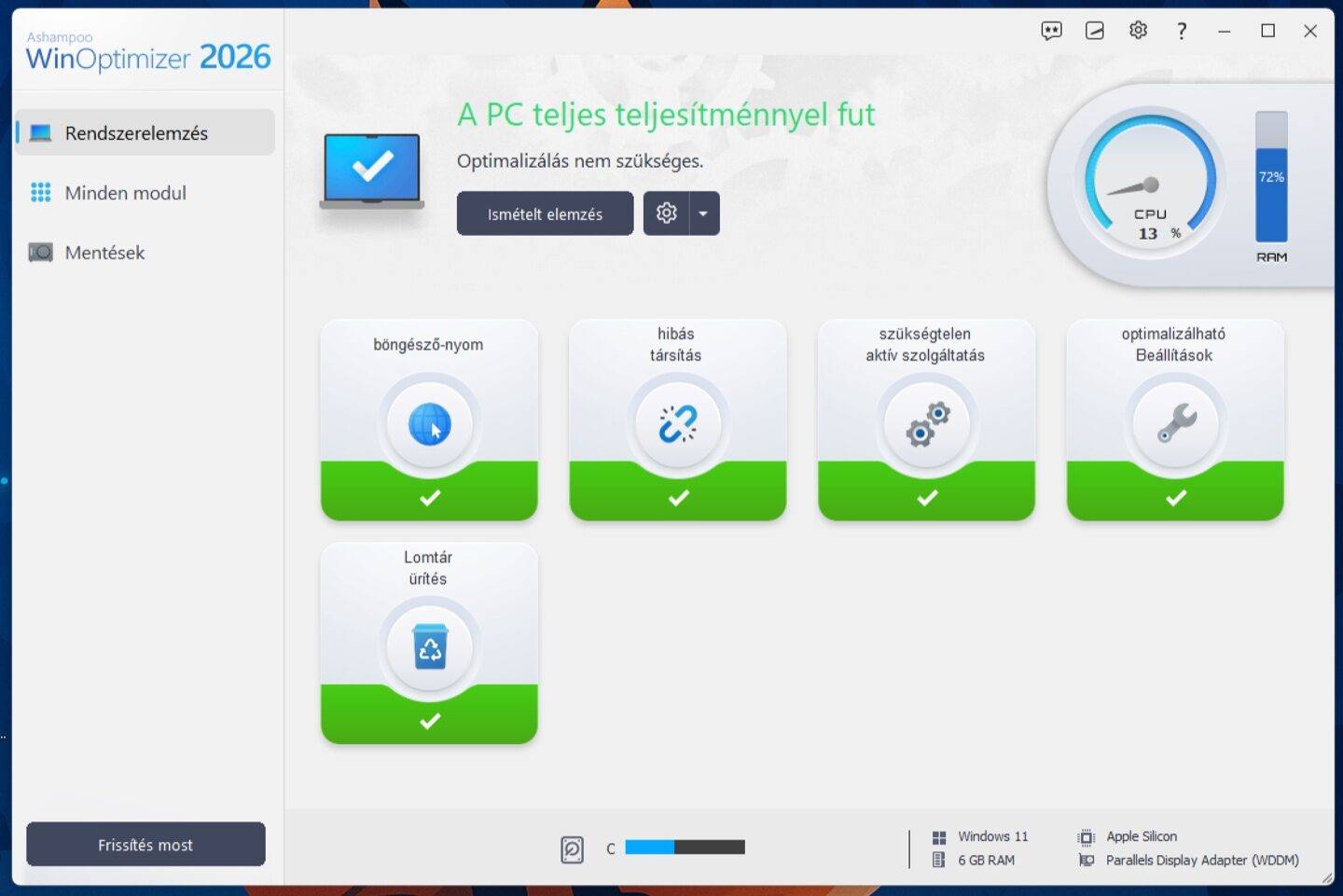This screenshot has height=896, width=1343.
Task: Click the green checkmark under optimalizálható Beállítások
Action: [x=1176, y=498]
